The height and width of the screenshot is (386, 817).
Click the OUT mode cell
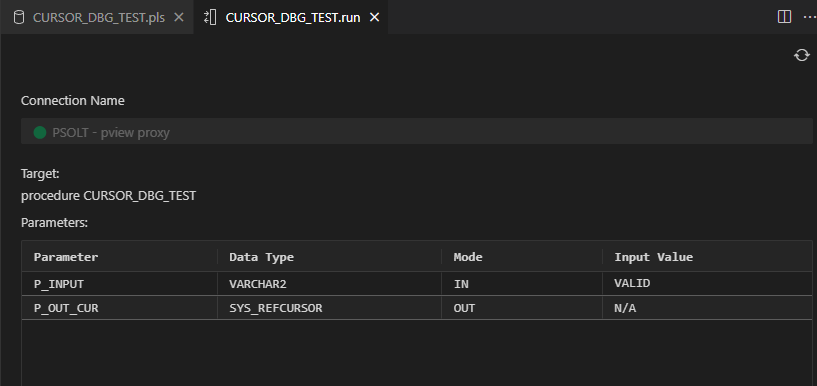click(522, 308)
